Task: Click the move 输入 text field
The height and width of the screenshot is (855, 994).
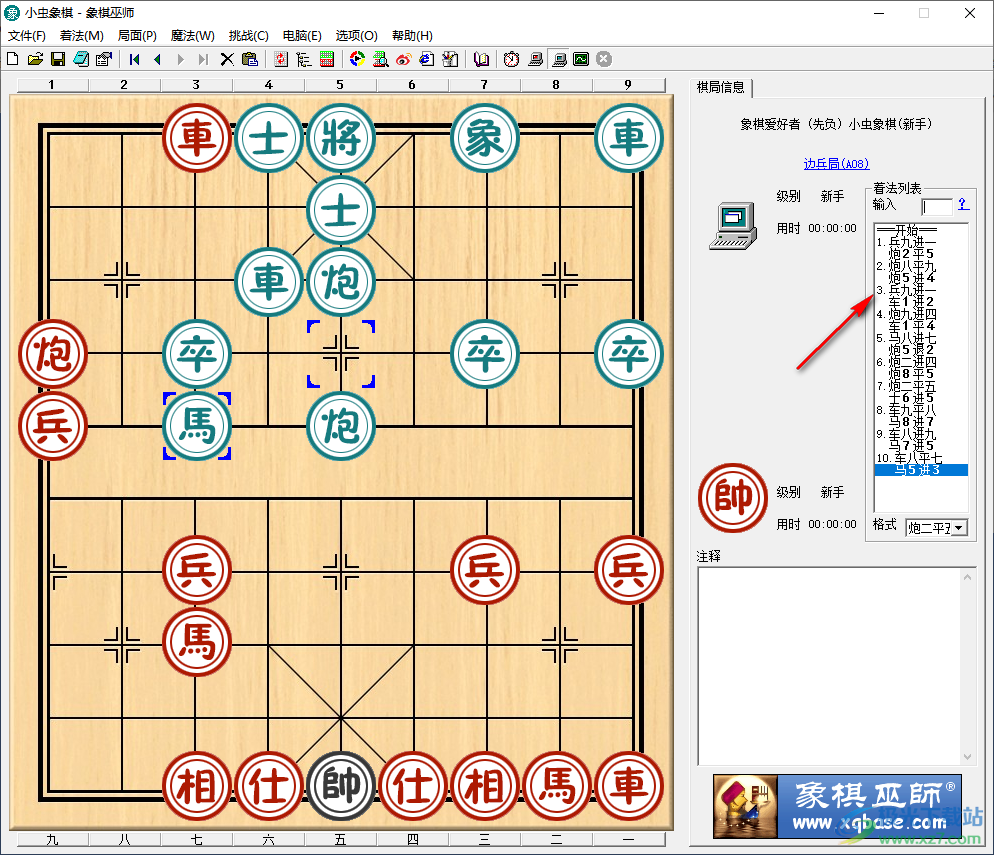Action: click(x=937, y=207)
